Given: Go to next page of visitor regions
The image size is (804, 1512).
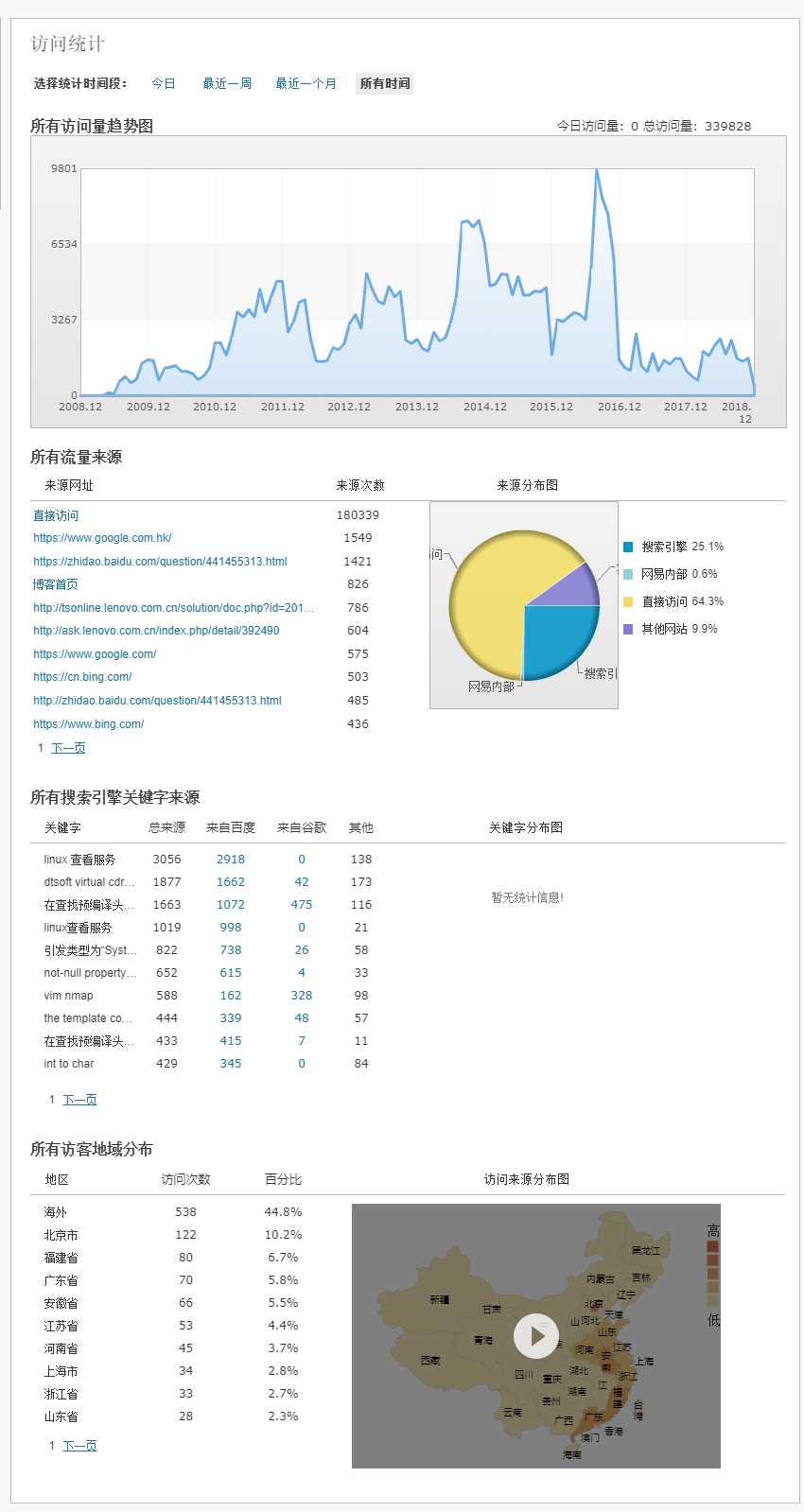Looking at the screenshot, I should (x=79, y=1446).
